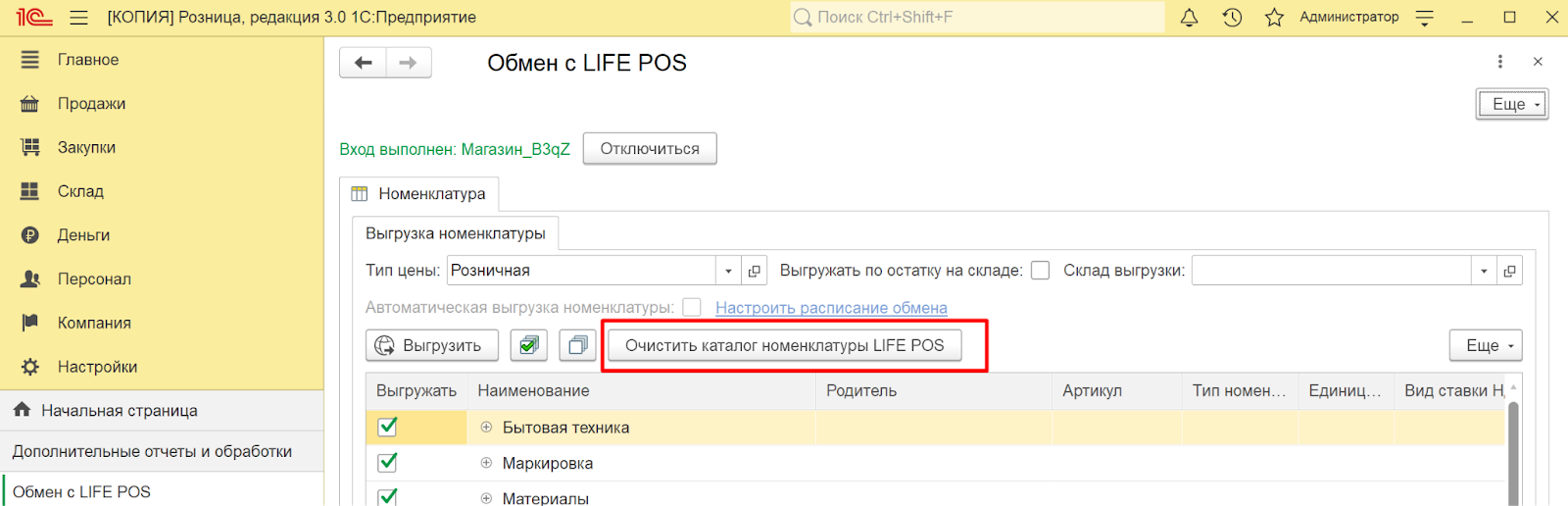The width and height of the screenshot is (1568, 506).
Task: Expand Тип цены dropdown arrow
Action: pyautogui.click(x=728, y=271)
